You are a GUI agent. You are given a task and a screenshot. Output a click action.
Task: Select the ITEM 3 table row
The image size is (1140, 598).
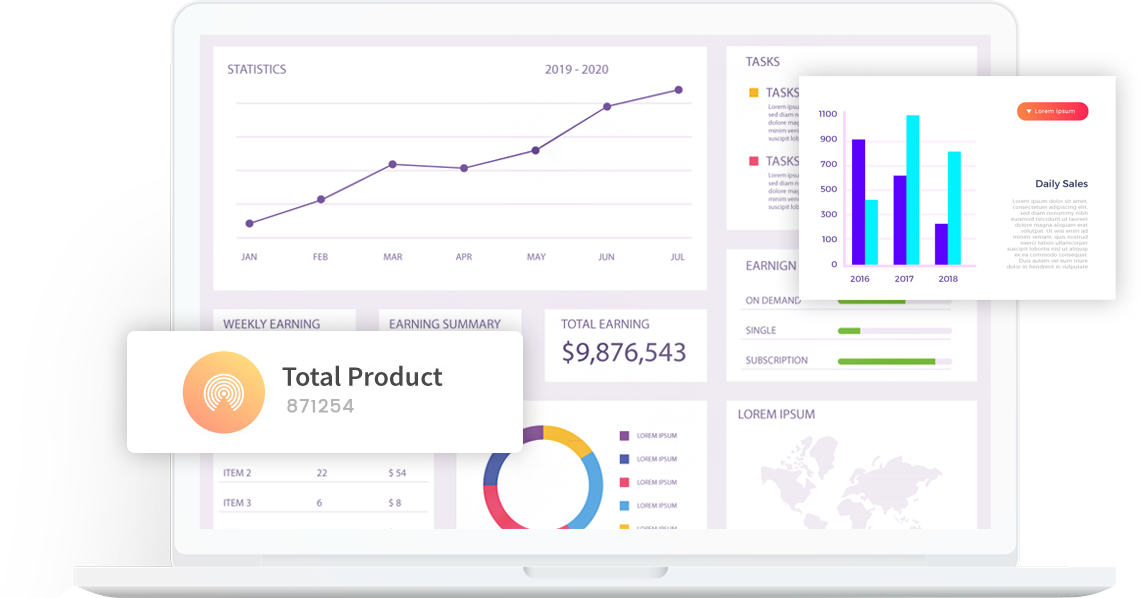coord(322,503)
